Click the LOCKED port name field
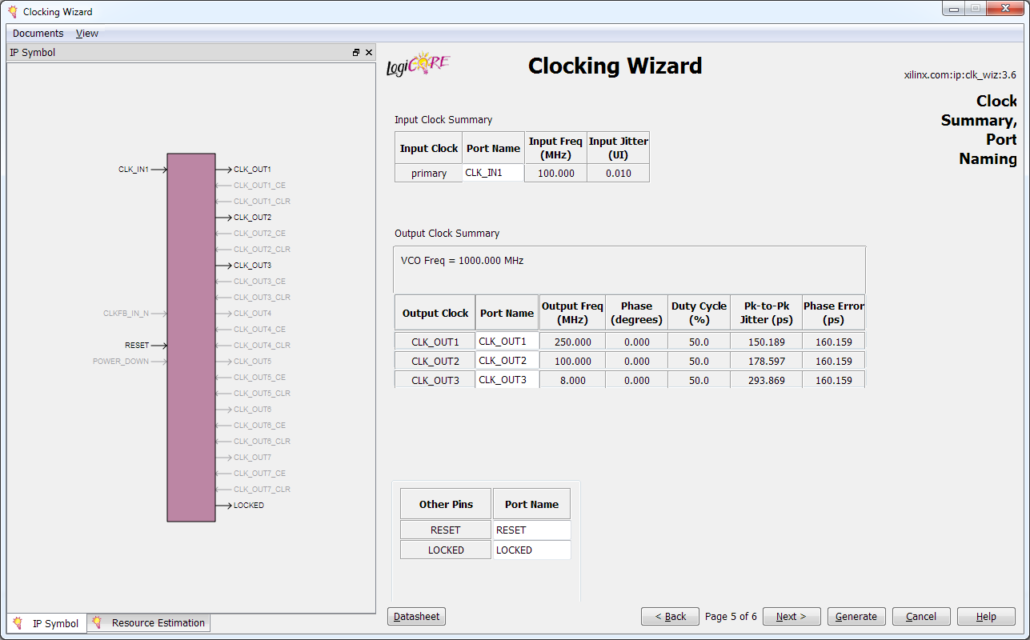Image resolution: width=1030 pixels, height=640 pixels. [531, 550]
